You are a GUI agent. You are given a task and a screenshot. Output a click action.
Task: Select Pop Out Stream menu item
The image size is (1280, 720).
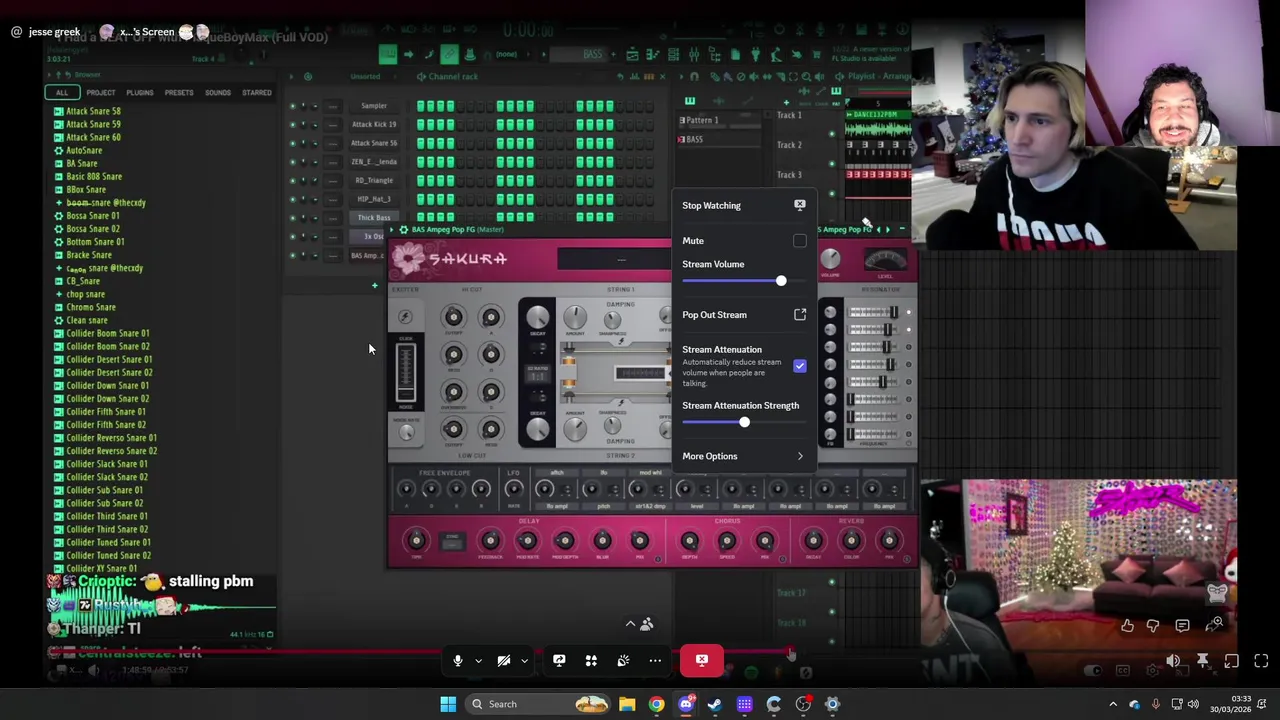744,315
